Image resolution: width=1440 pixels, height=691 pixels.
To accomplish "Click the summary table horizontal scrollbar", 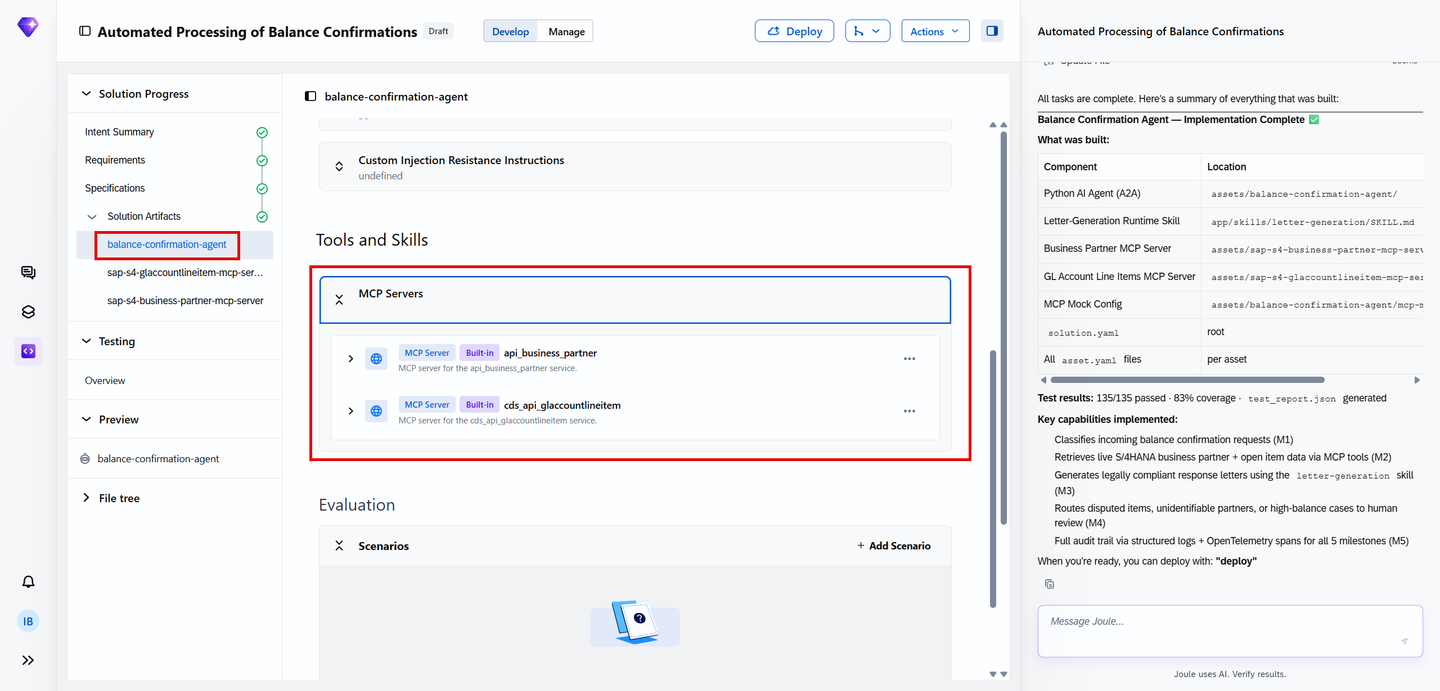I will pos(1187,380).
